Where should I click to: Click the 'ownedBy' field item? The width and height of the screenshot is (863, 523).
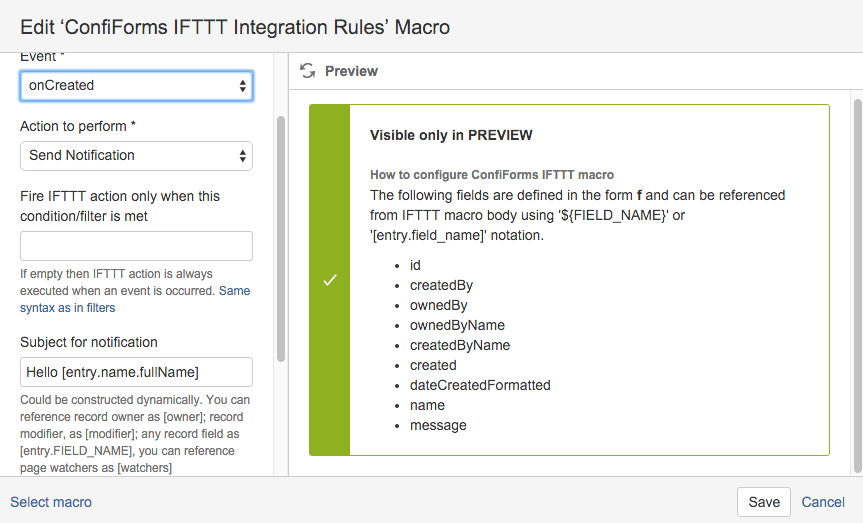click(x=439, y=305)
